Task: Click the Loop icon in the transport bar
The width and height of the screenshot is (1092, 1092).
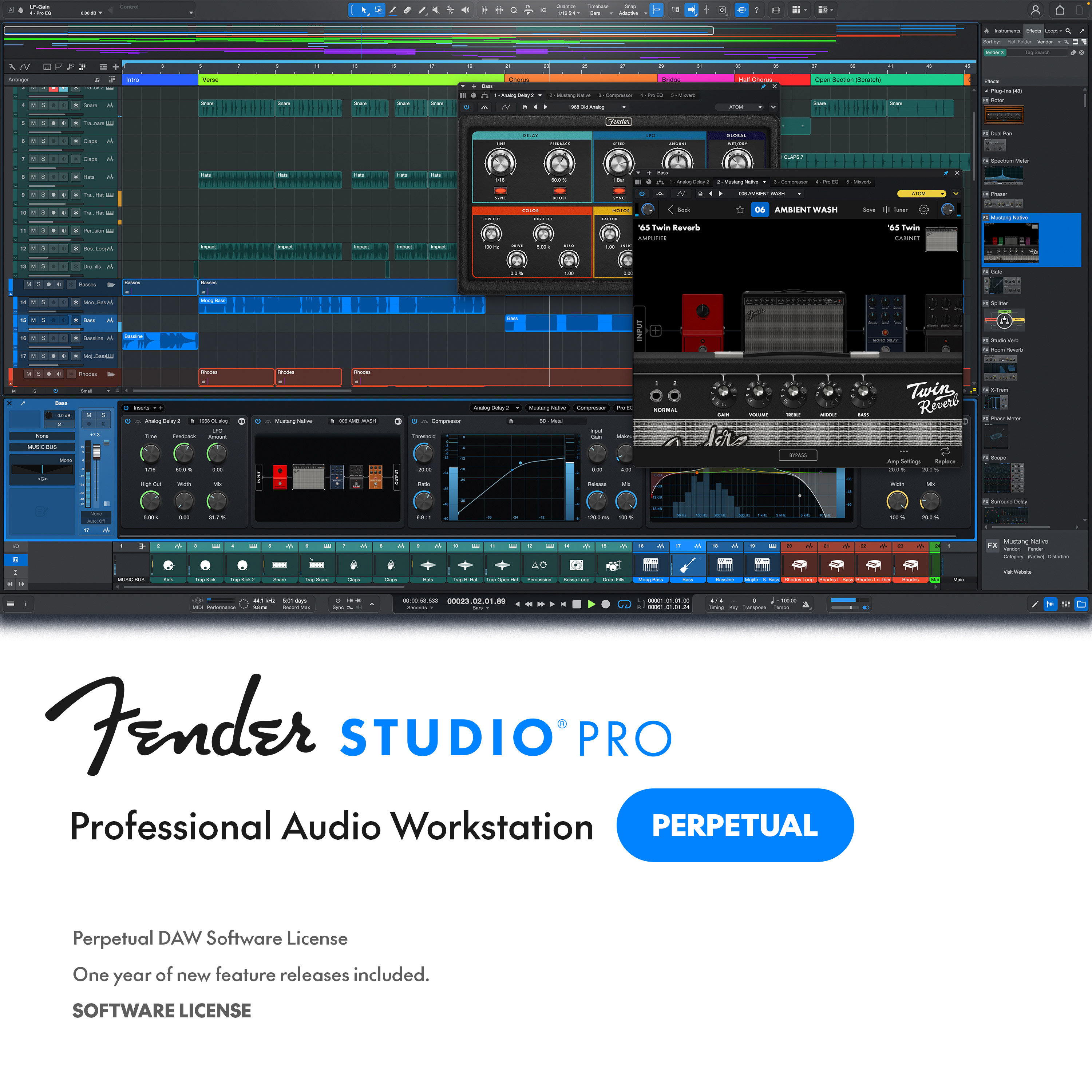Action: [x=624, y=604]
